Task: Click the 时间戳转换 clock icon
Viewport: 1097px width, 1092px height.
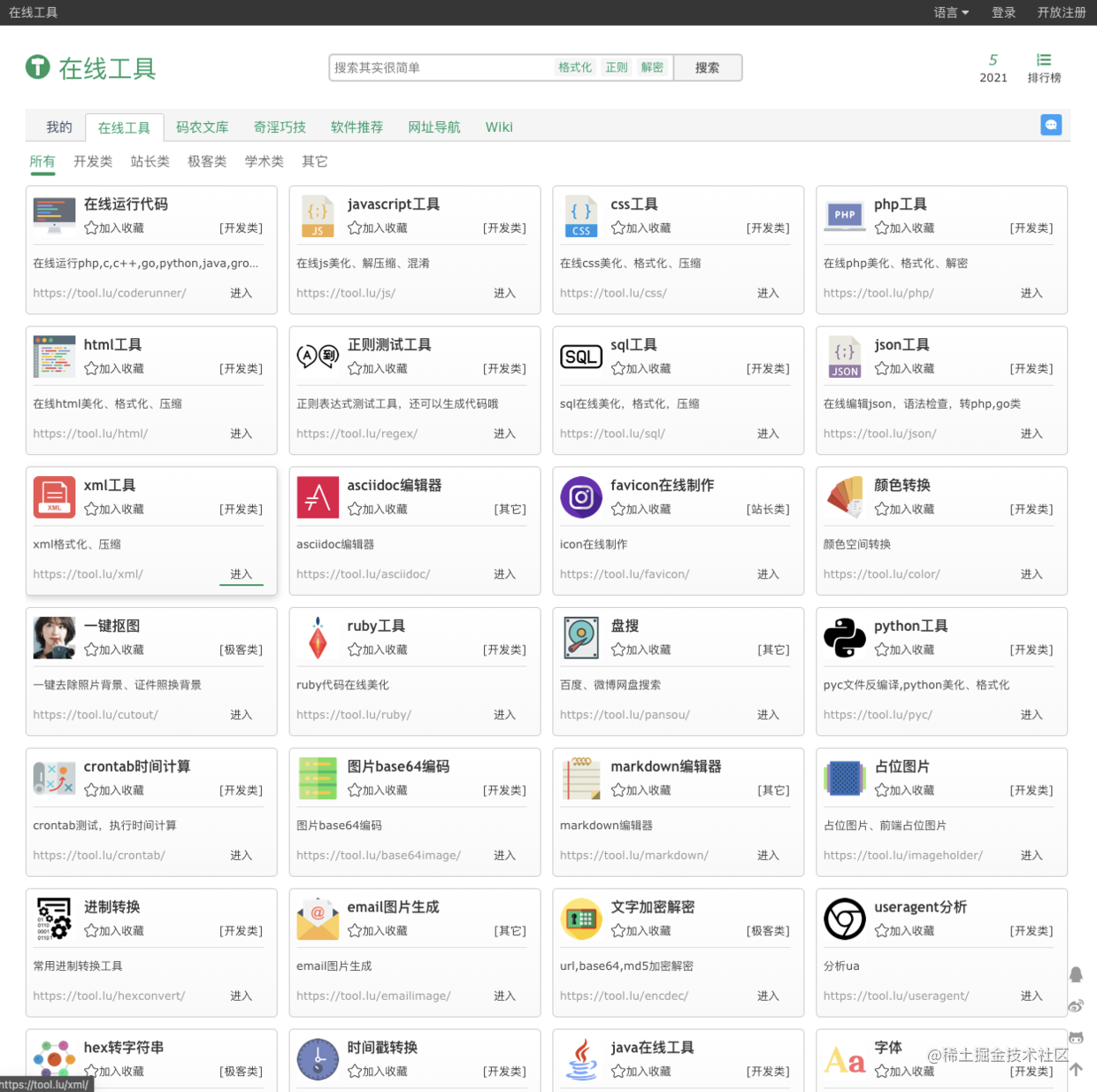Action: (x=318, y=1060)
